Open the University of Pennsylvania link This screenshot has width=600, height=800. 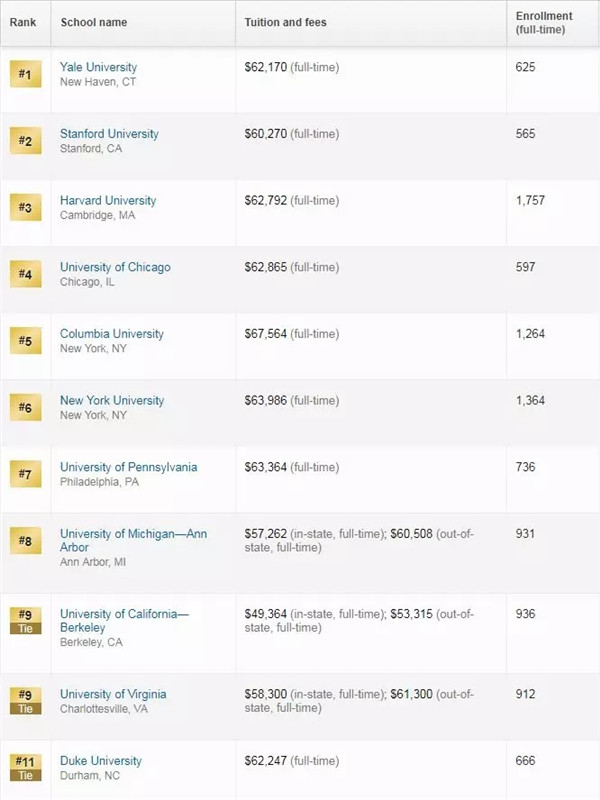point(128,467)
